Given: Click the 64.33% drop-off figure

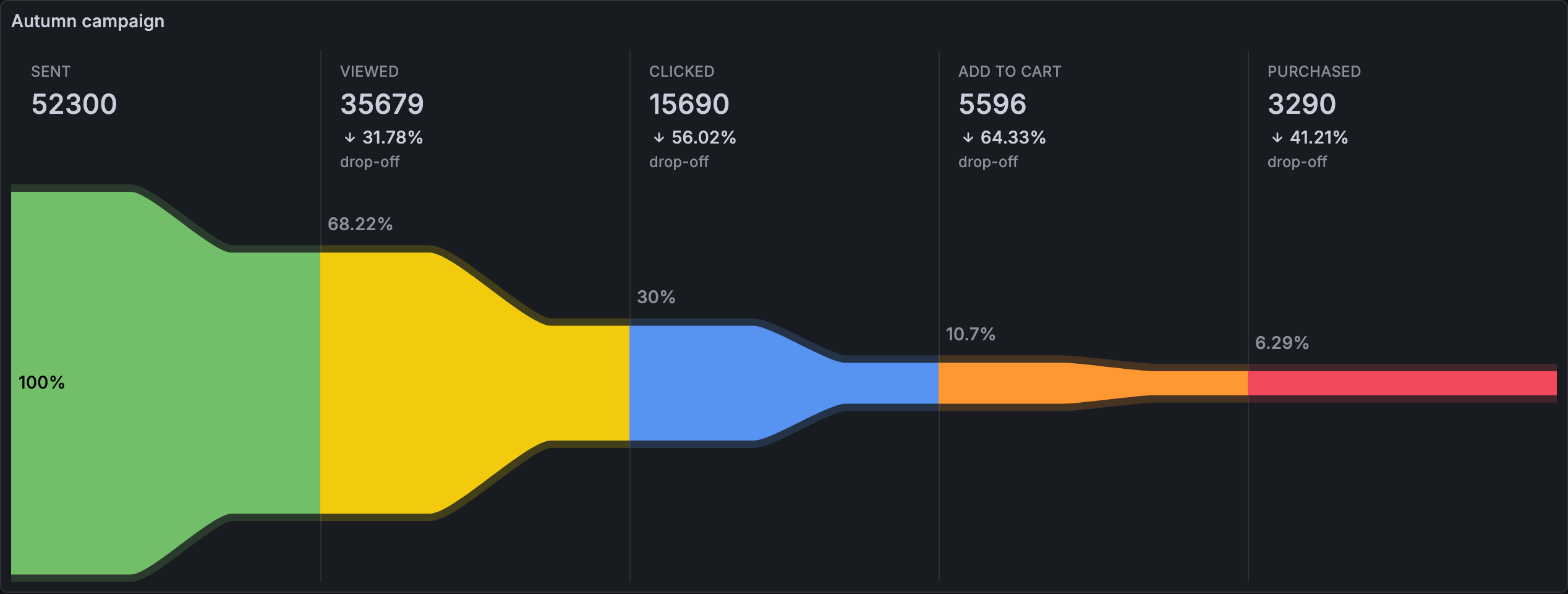Looking at the screenshot, I should point(1013,137).
